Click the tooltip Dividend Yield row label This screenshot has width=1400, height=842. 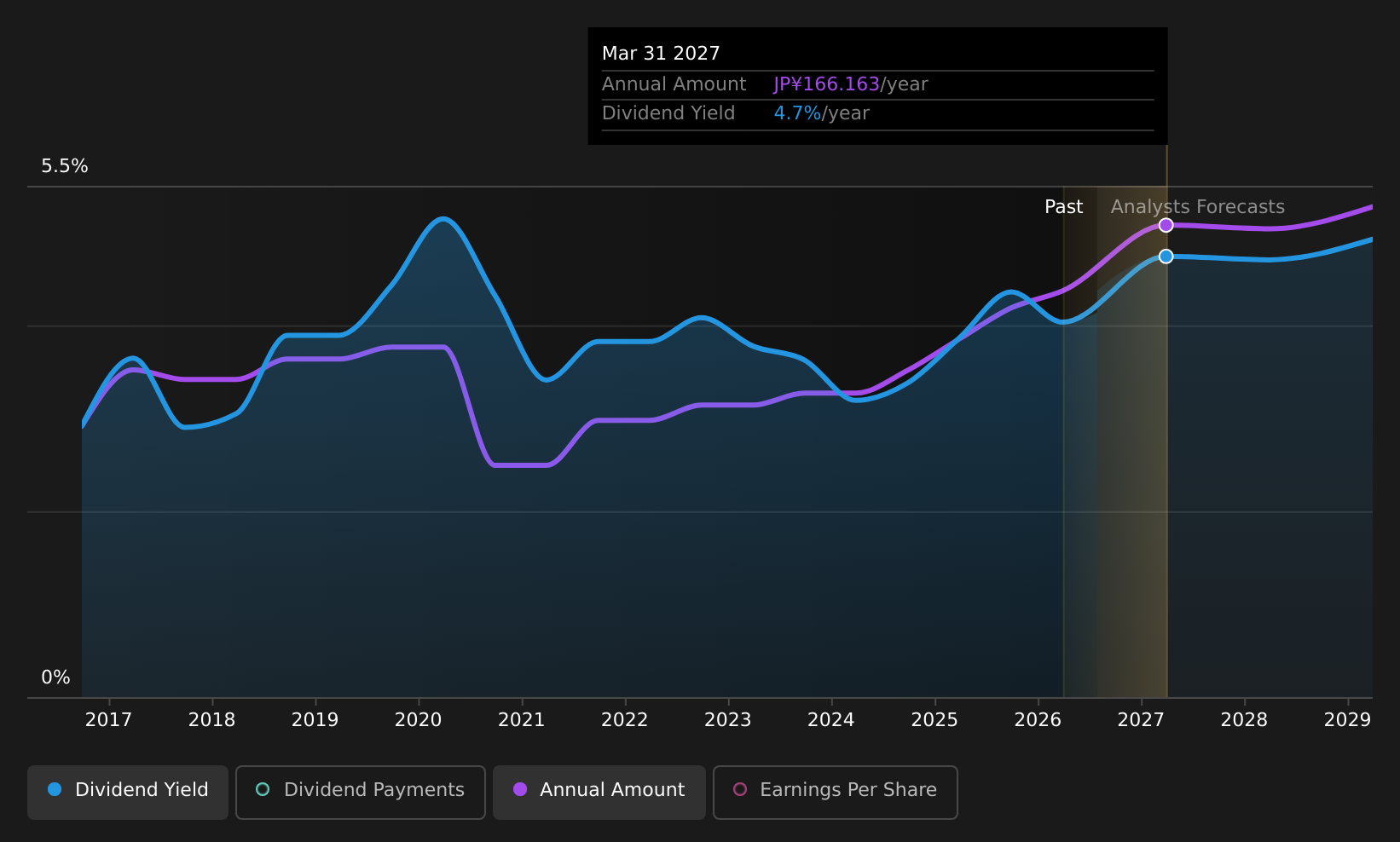[x=668, y=113]
